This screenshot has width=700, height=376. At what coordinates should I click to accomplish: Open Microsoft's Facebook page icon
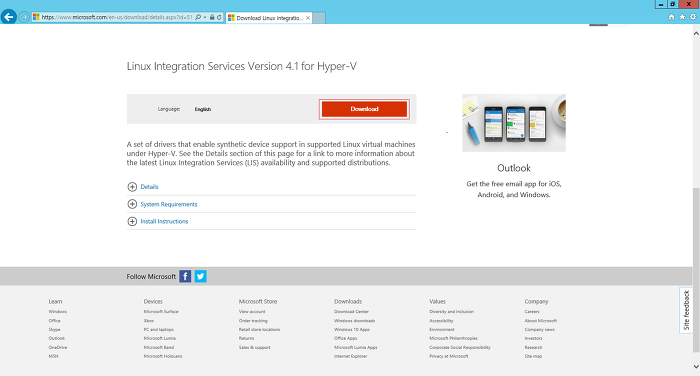185,276
